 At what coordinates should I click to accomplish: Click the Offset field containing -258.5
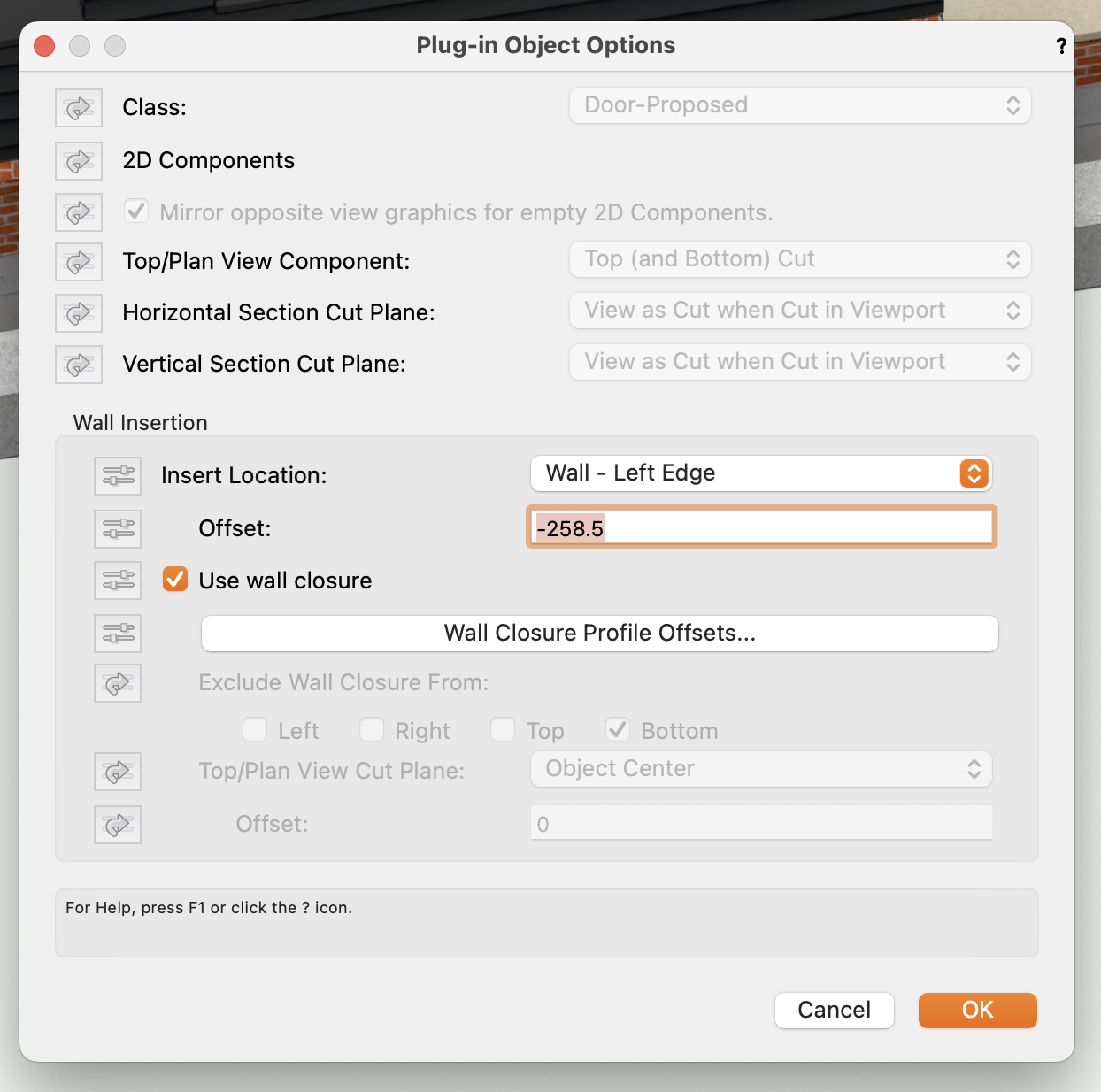coord(761,528)
